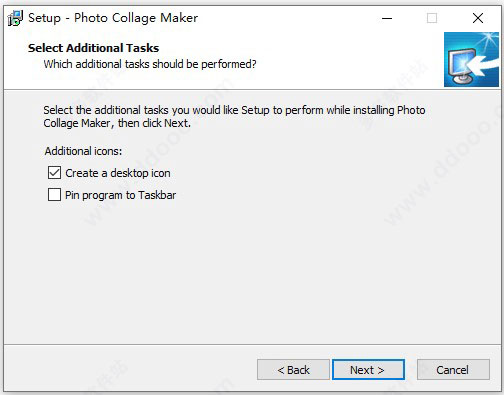
Task: Minimize the setup window
Action: [387, 18]
